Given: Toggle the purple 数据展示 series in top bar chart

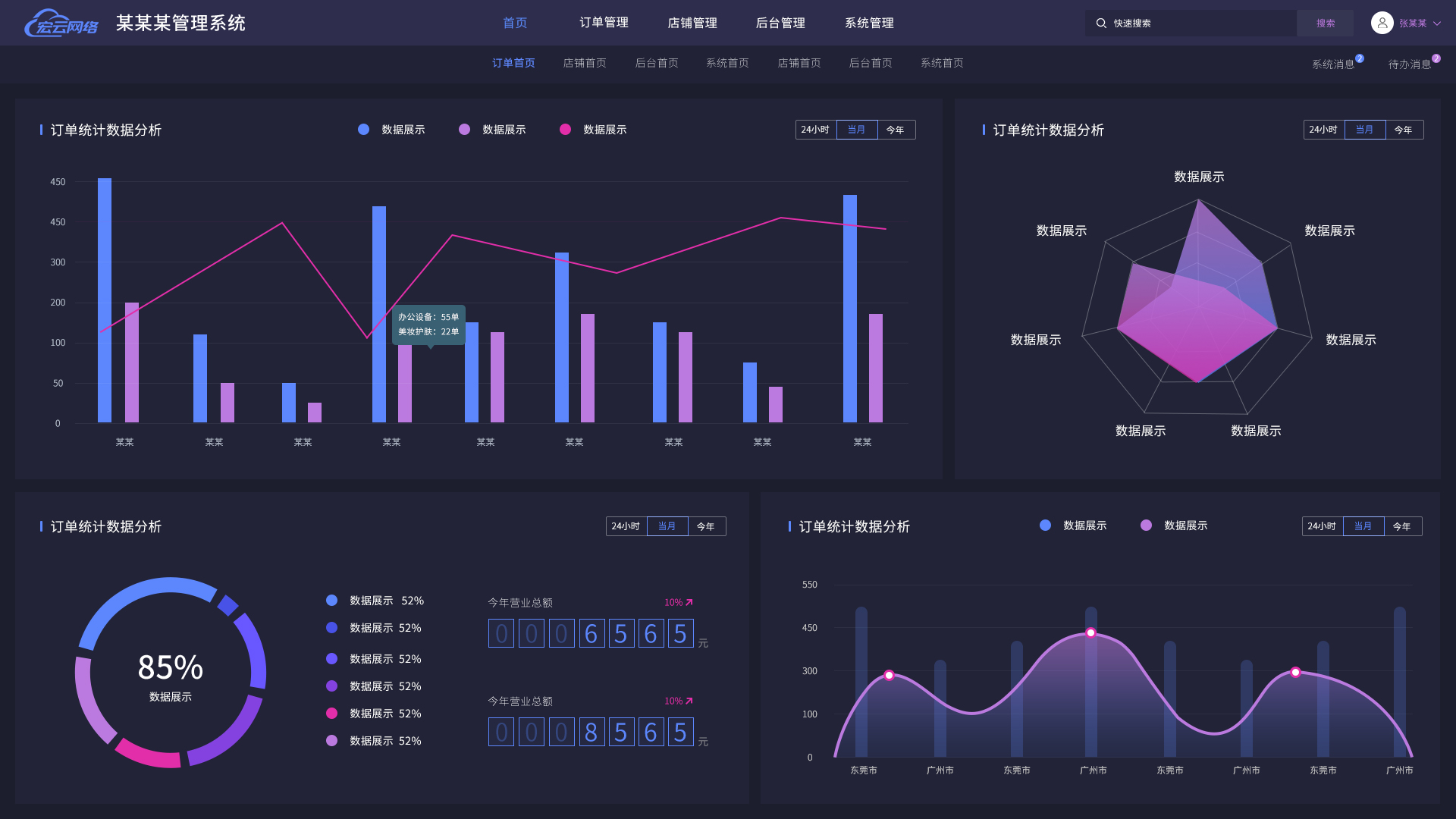Looking at the screenshot, I should (463, 130).
